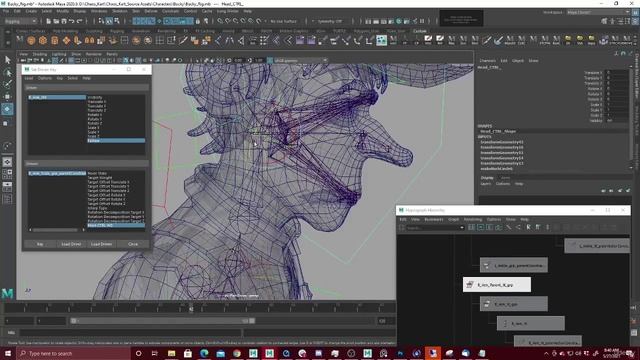Open Hypergraph Bookmarks menu

(x=433, y=219)
